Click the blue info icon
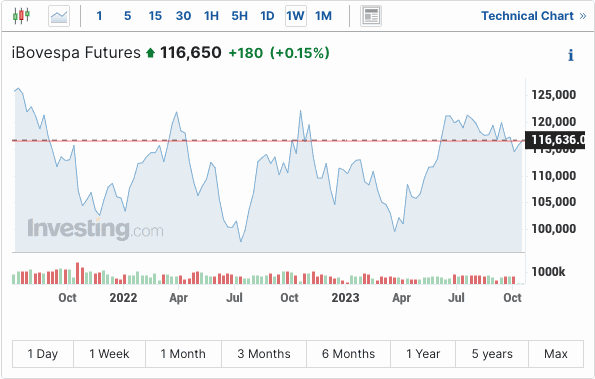 pos(571,55)
